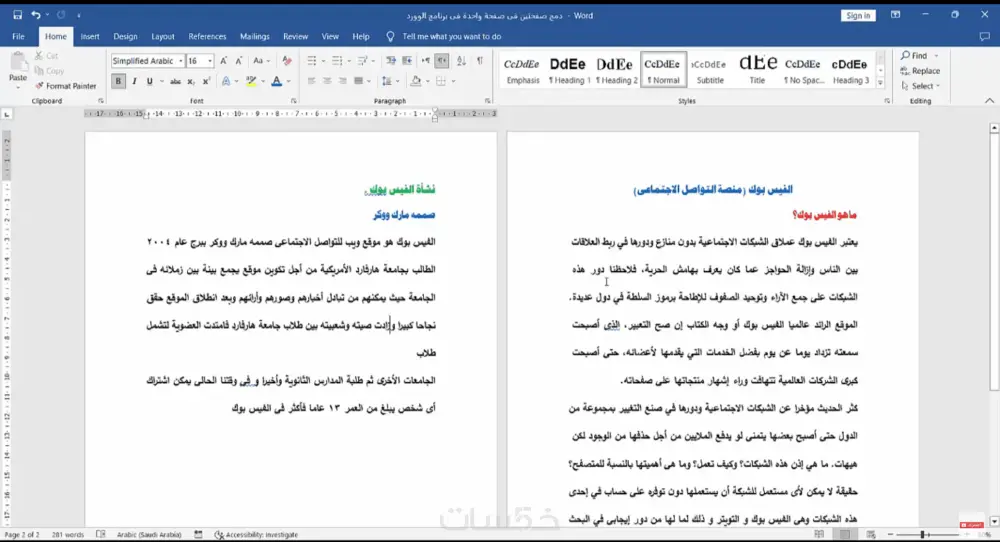Open the font size dropdown showing 16

[210, 61]
